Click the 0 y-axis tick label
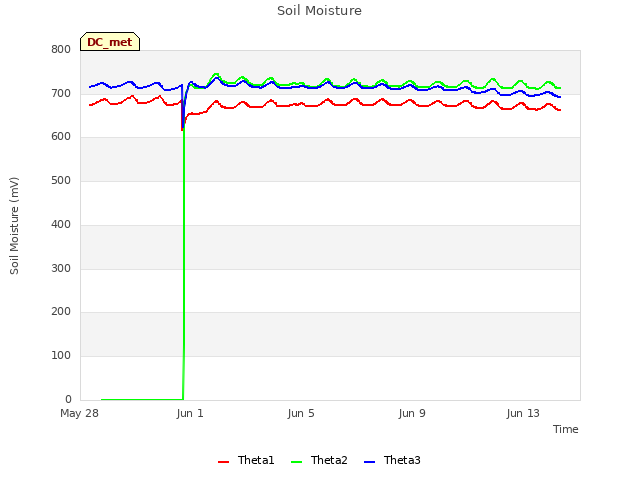 [68, 399]
